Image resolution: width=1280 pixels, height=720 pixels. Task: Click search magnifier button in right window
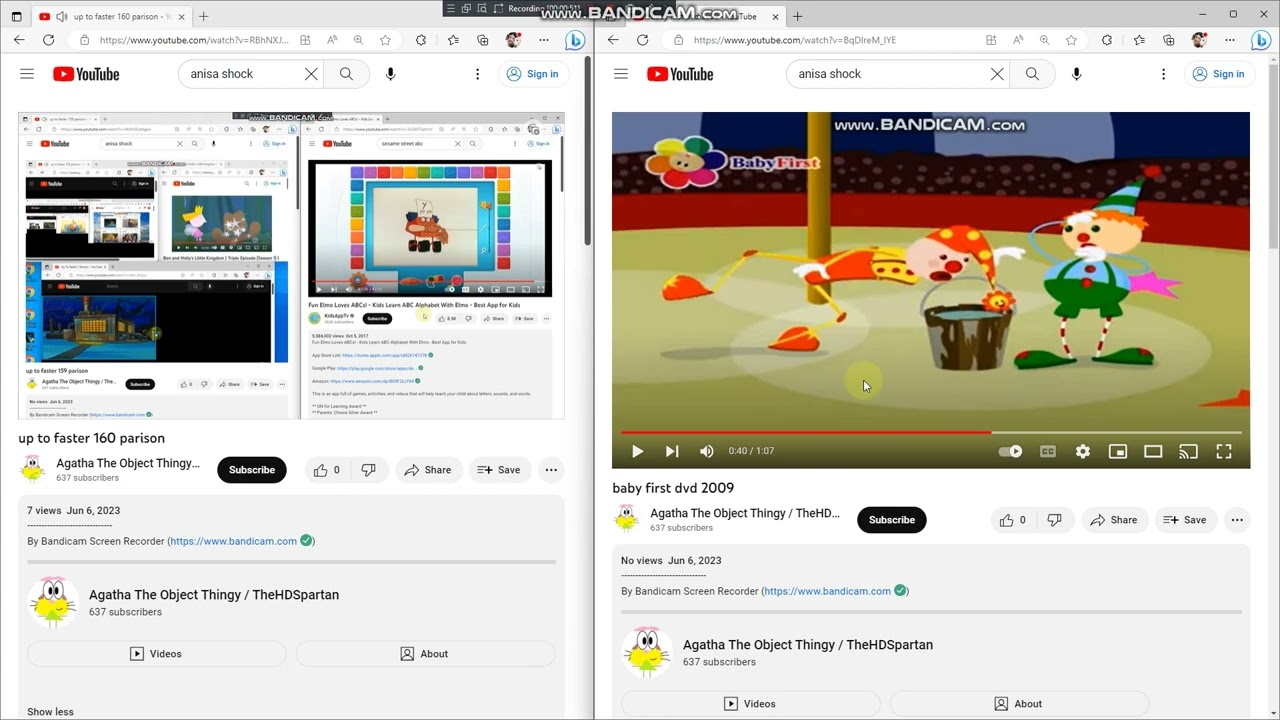(1032, 74)
